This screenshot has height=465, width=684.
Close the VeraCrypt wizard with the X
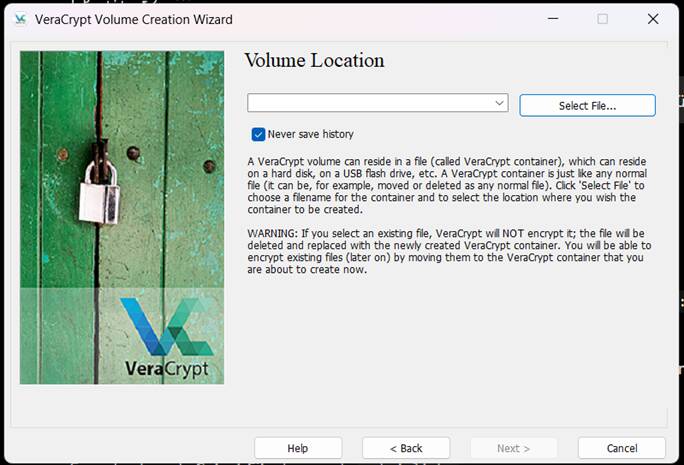[x=653, y=19]
